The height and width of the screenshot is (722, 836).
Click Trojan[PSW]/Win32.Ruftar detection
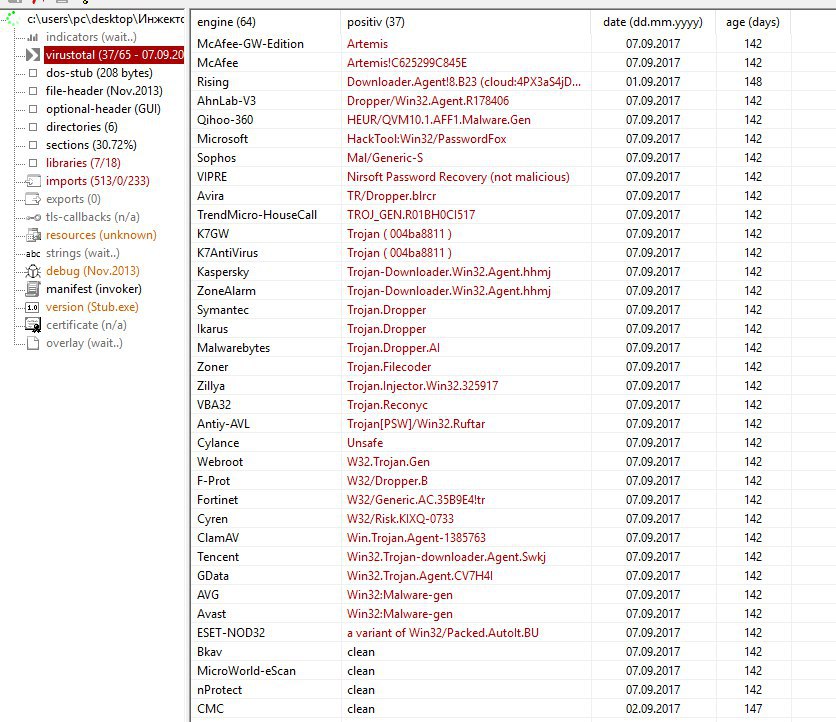416,424
